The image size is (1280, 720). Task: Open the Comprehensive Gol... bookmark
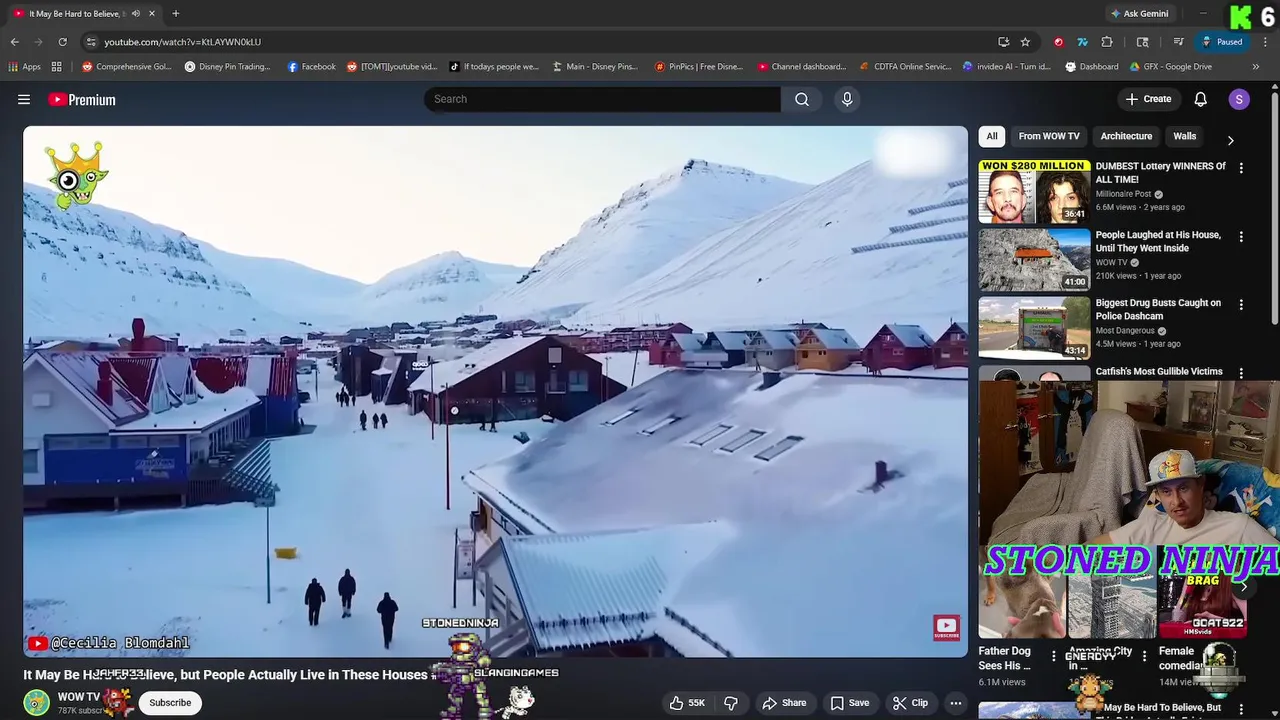point(126,67)
